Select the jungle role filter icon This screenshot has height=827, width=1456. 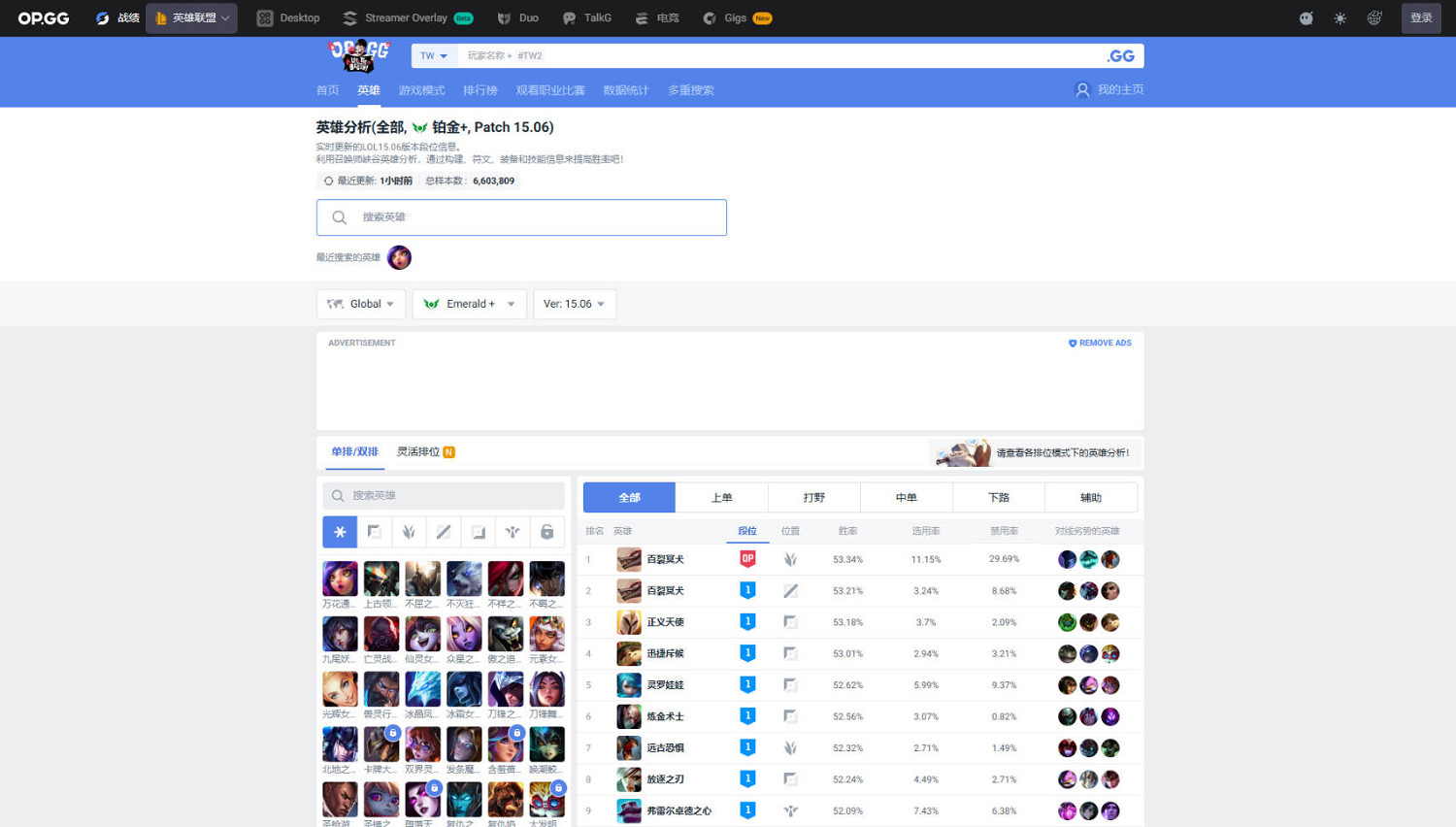tap(409, 531)
